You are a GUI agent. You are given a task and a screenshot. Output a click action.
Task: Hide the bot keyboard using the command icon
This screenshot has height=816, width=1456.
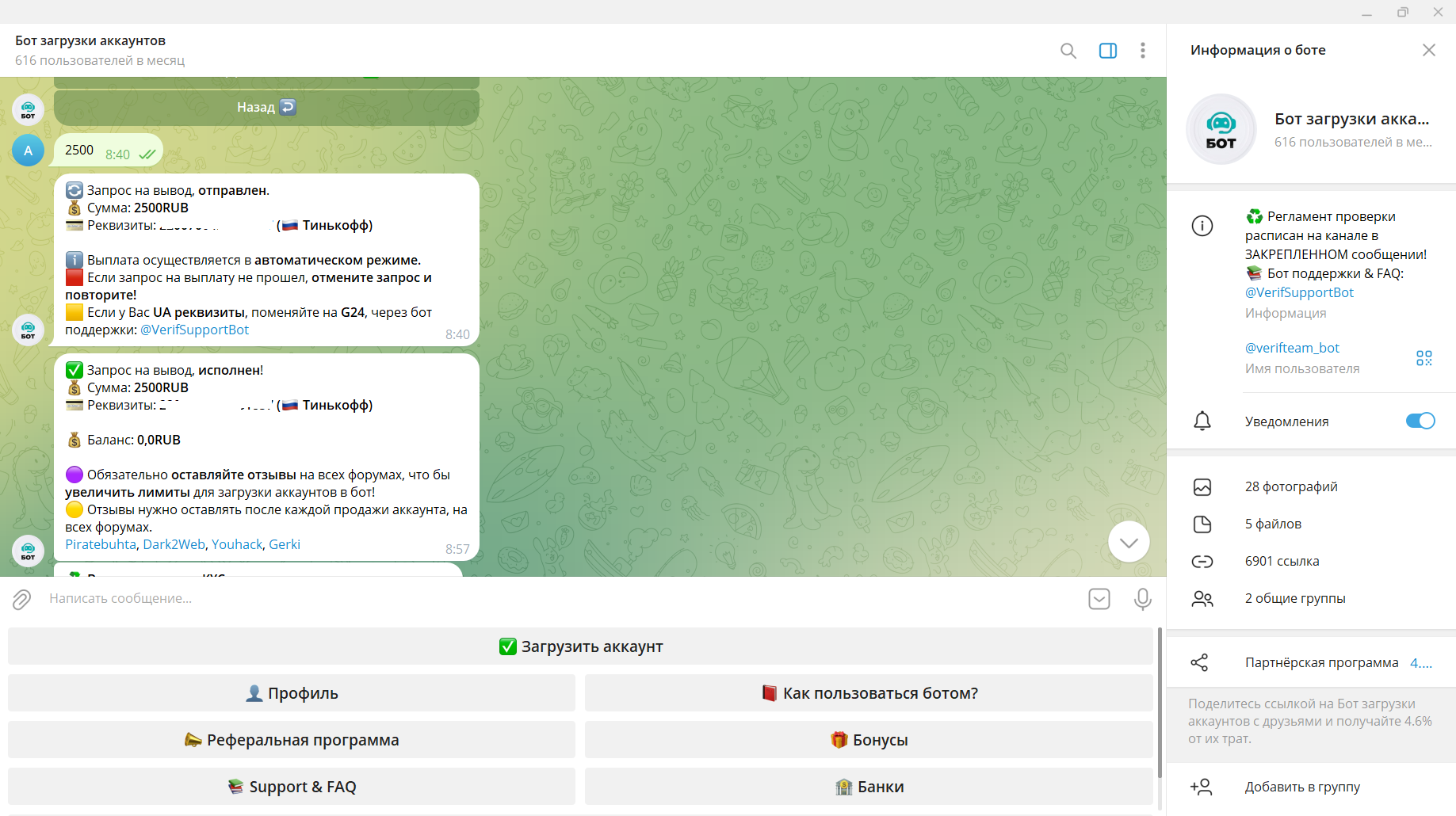(1099, 599)
